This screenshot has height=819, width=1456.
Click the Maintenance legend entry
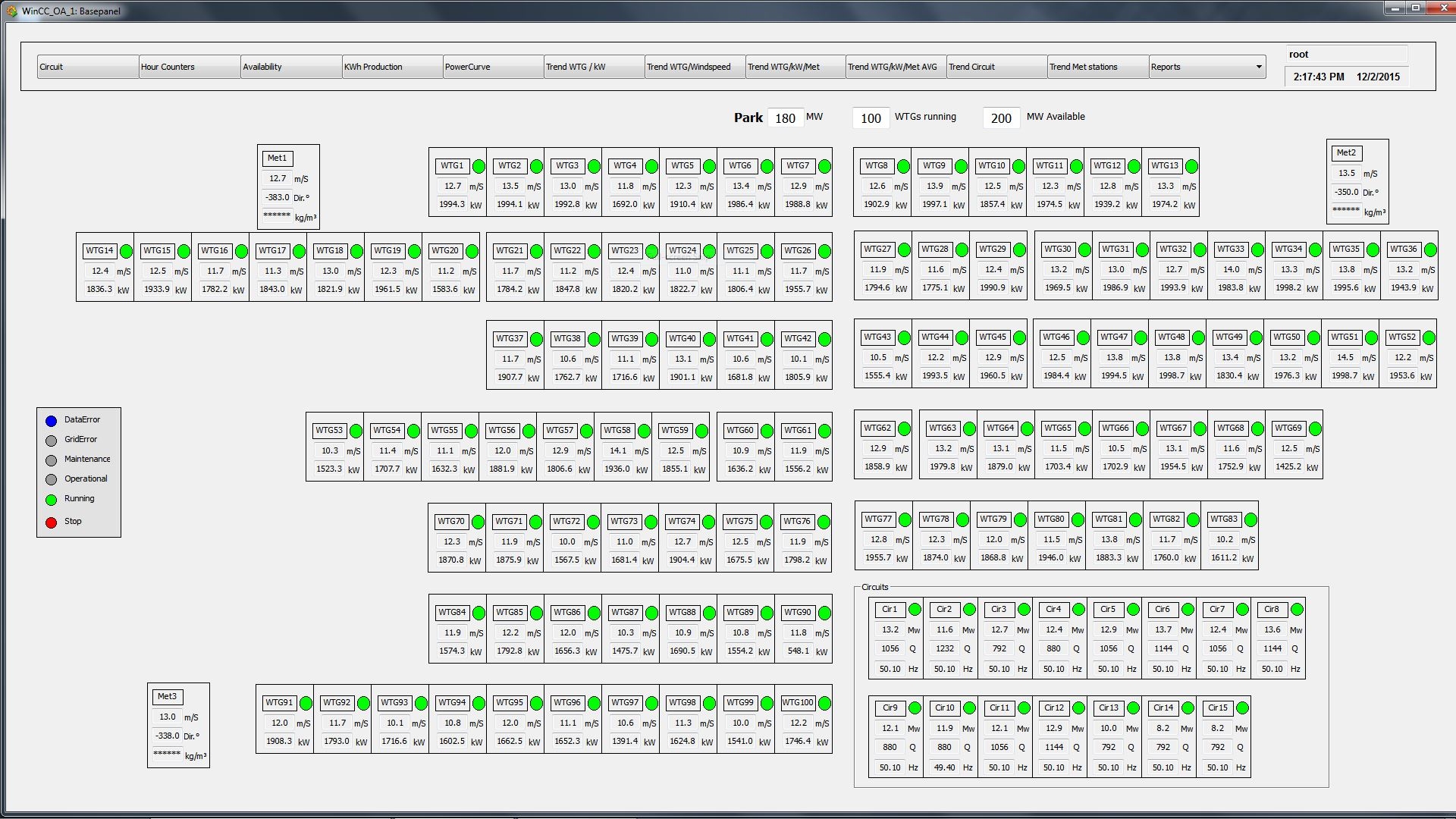(x=87, y=460)
